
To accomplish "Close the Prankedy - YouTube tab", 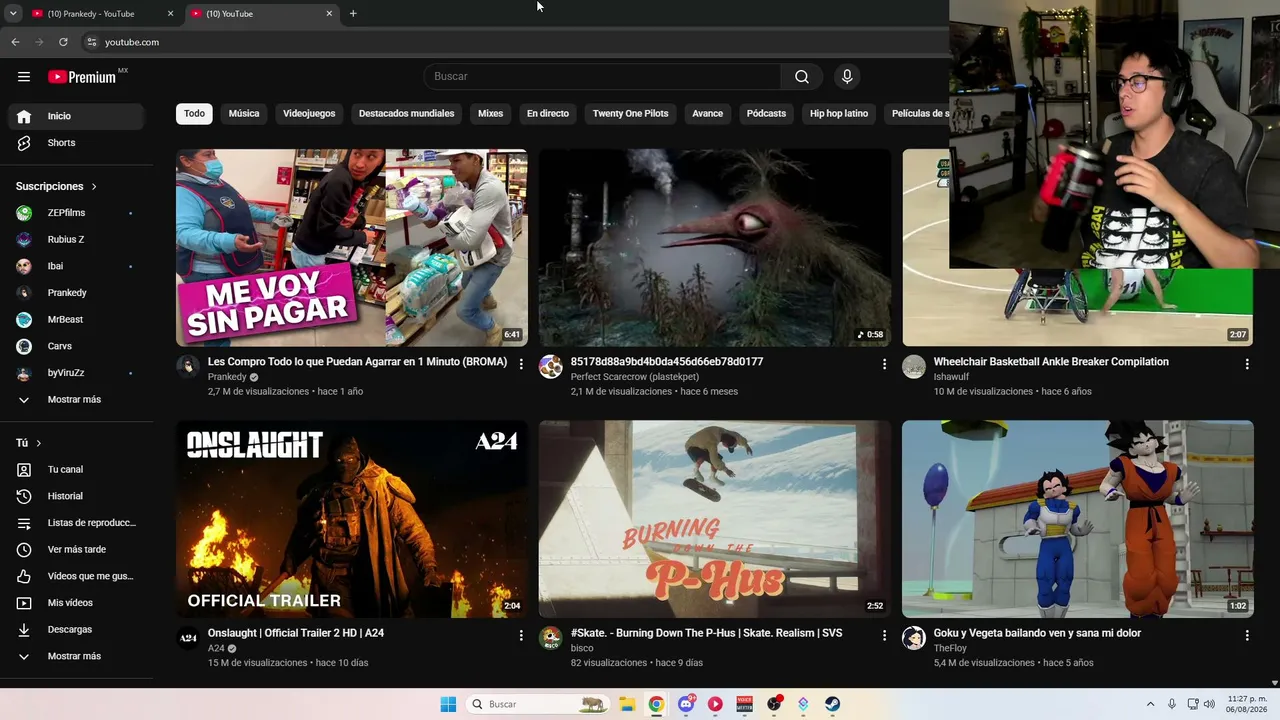I will click(170, 14).
